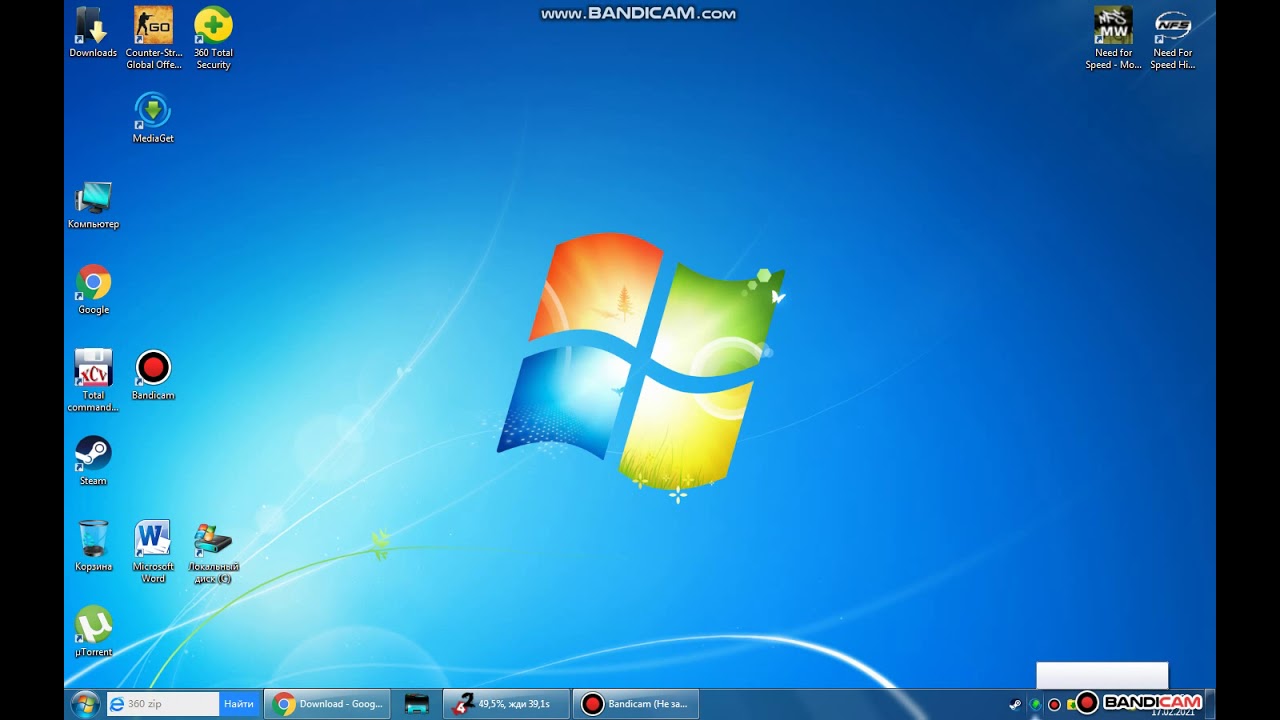Switch to Chrome Download taskbar window
This screenshot has width=1280, height=720.
point(326,704)
